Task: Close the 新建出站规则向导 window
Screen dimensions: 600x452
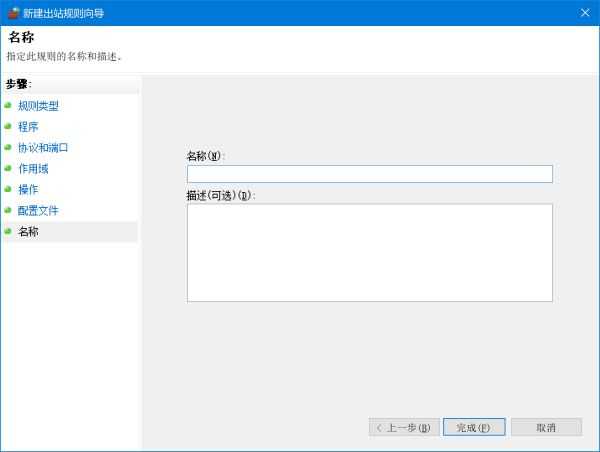Action: click(584, 12)
